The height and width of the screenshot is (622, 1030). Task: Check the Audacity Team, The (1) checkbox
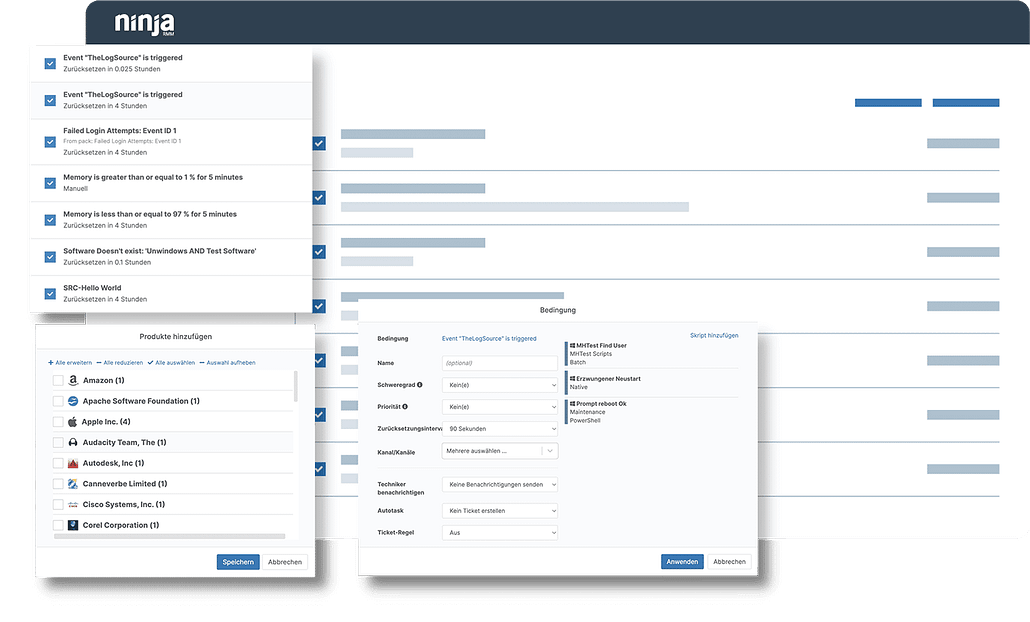pyautogui.click(x=58, y=443)
